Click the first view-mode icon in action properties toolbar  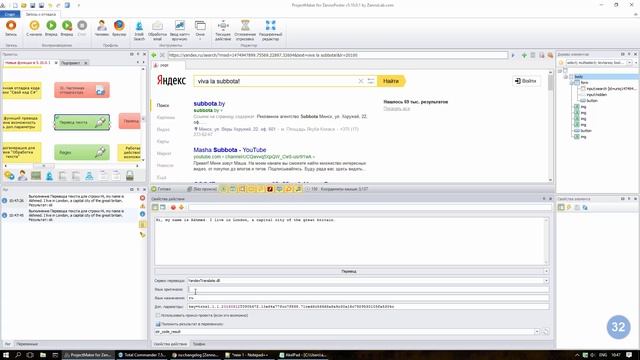click(x=155, y=207)
